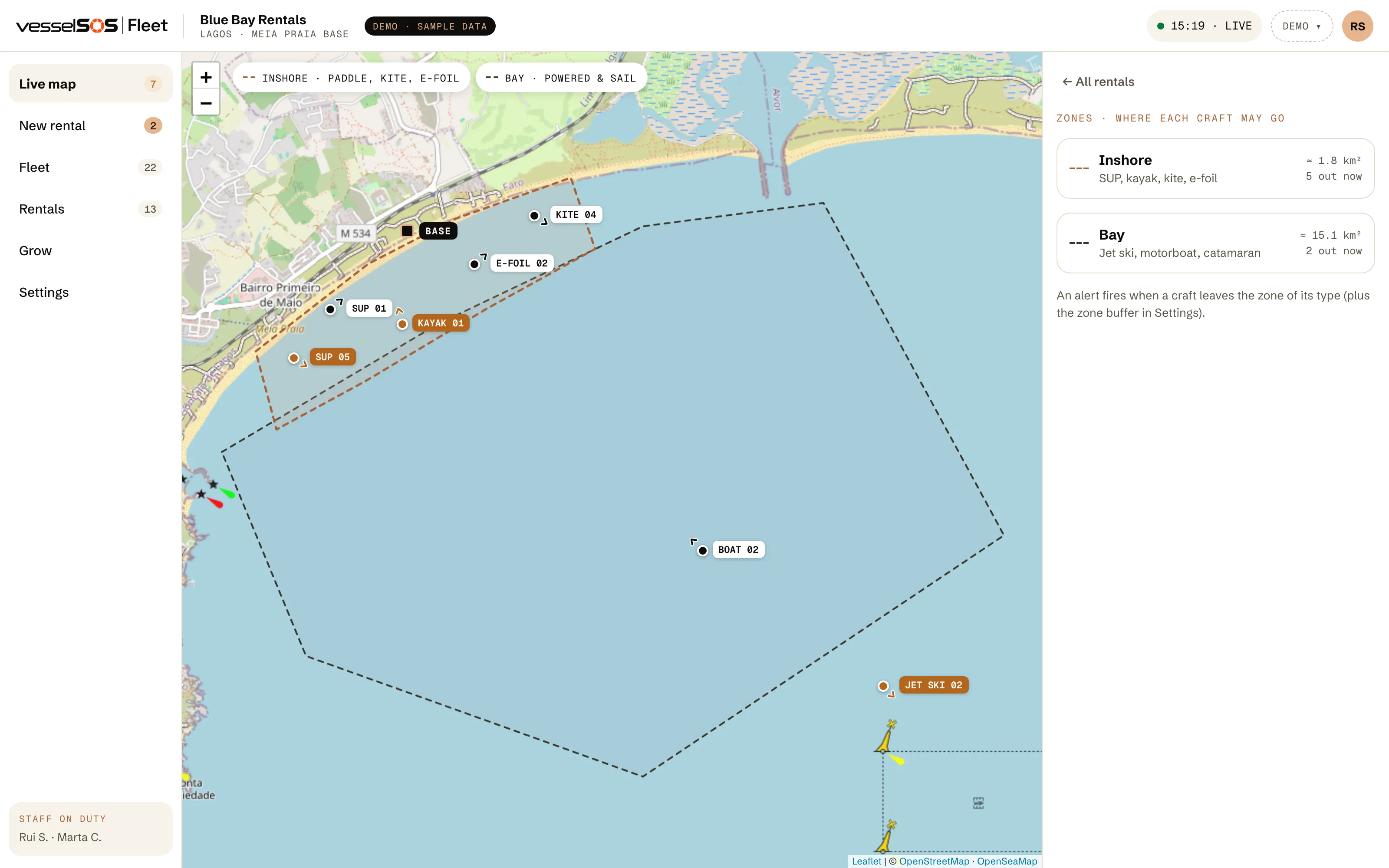Select the KITE 04 craft marker dot
The width and height of the screenshot is (1389, 868).
coord(534,216)
